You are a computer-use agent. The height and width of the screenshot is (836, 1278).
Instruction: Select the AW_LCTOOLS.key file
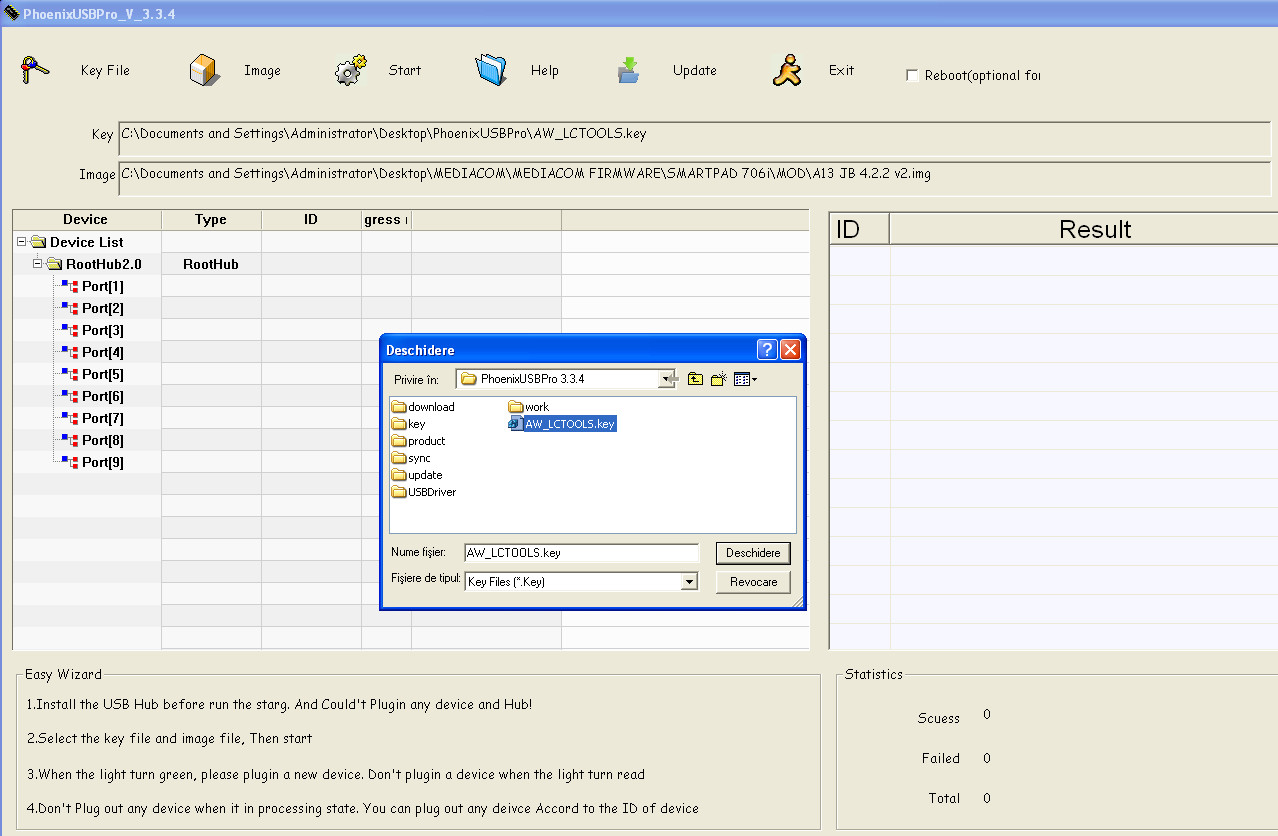(x=562, y=424)
